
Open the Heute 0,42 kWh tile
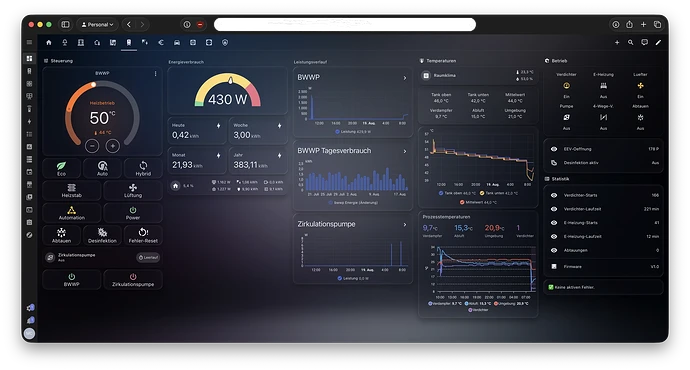click(x=197, y=131)
